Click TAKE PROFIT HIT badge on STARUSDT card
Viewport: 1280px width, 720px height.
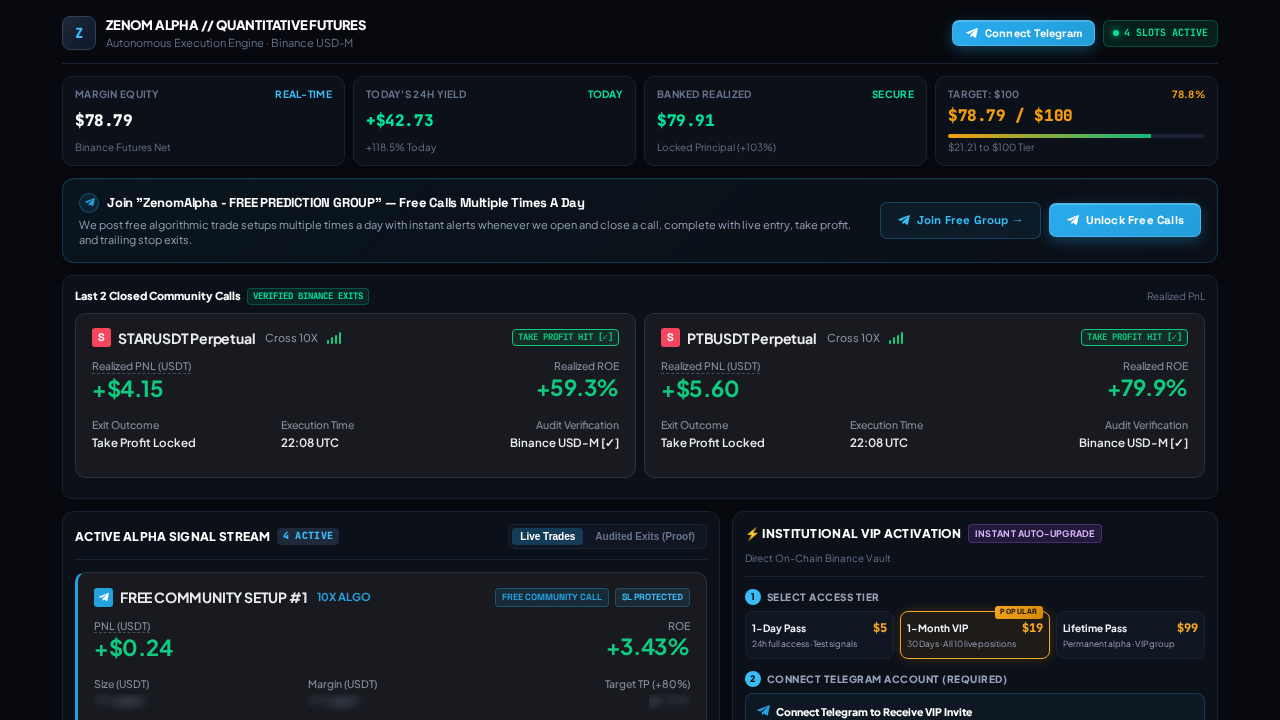(565, 337)
